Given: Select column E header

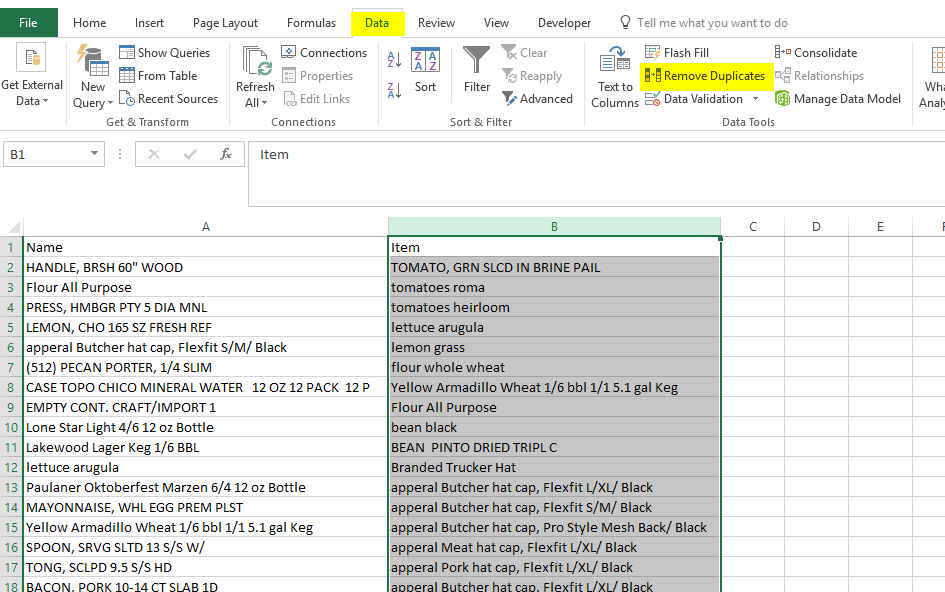Looking at the screenshot, I should [x=880, y=227].
